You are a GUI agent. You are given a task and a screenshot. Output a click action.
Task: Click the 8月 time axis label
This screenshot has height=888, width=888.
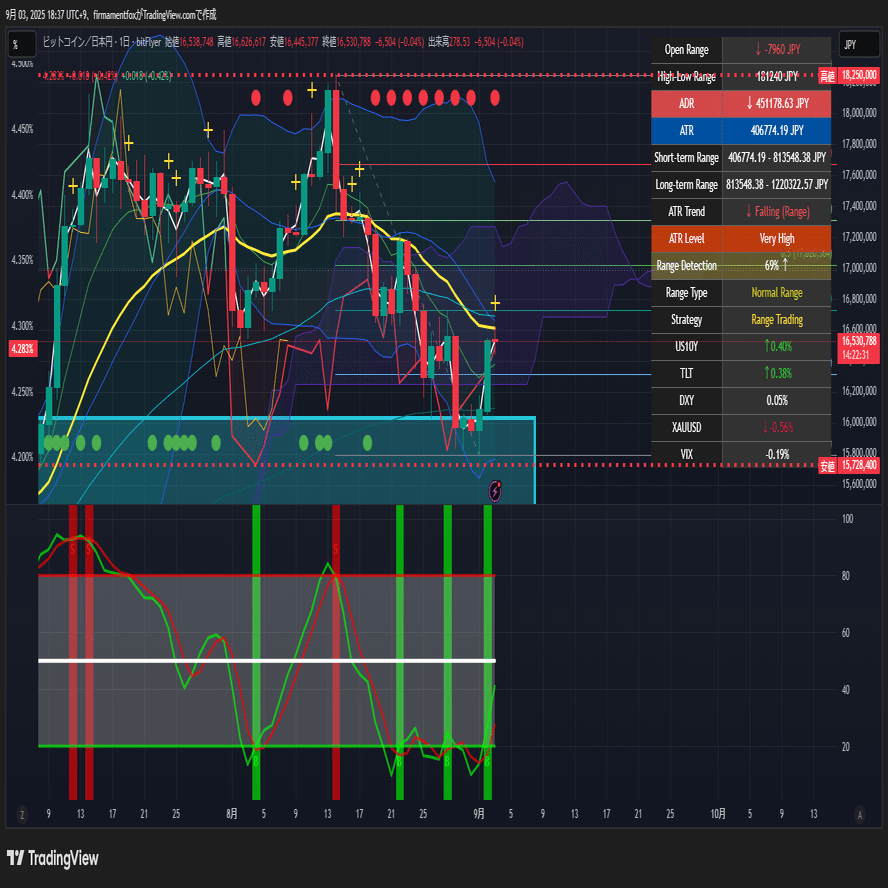pyautogui.click(x=232, y=814)
